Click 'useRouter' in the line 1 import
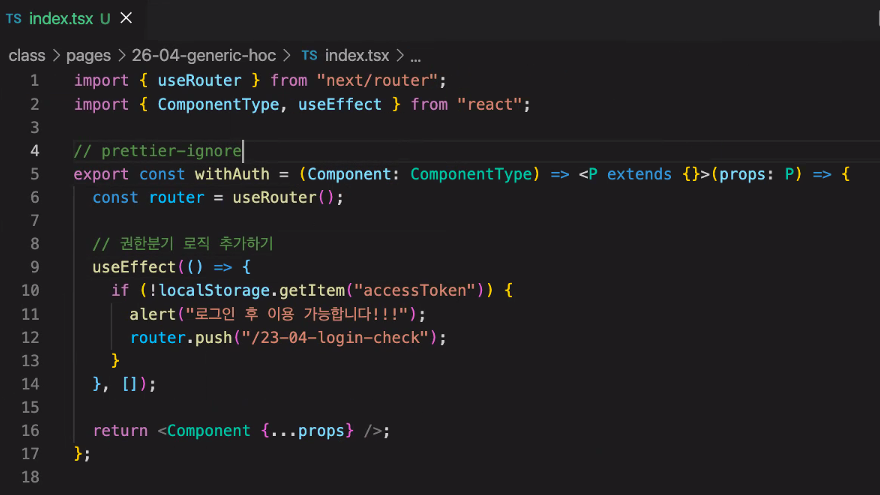Screen dimensions: 880x495 tap(199, 80)
